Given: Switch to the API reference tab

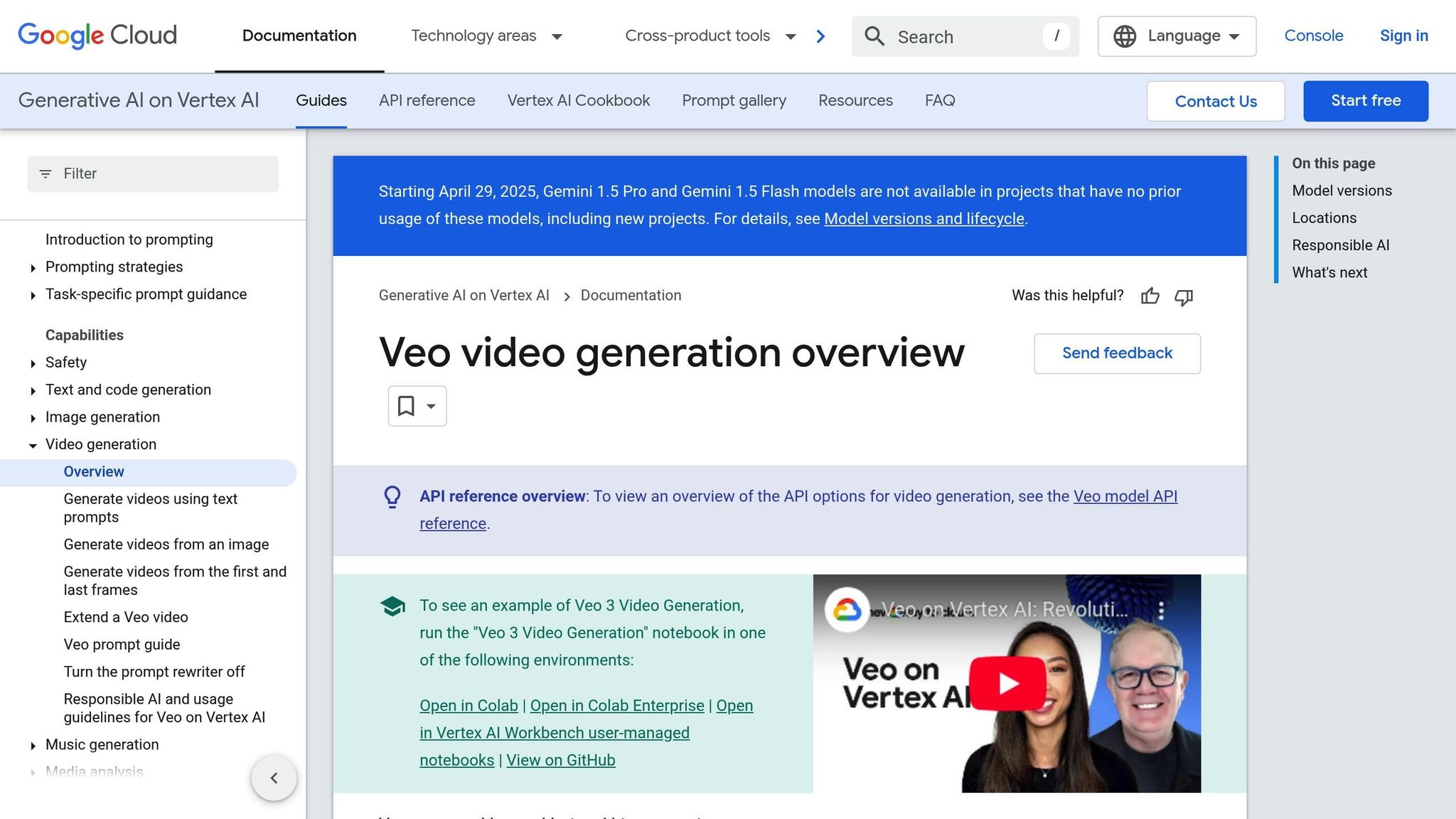Looking at the screenshot, I should click(427, 100).
